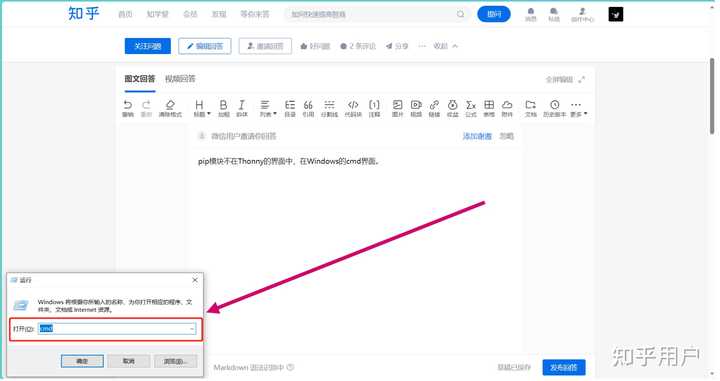Go to the 首页 home nav item
Viewport: 720px width, 381px height.
point(125,14)
